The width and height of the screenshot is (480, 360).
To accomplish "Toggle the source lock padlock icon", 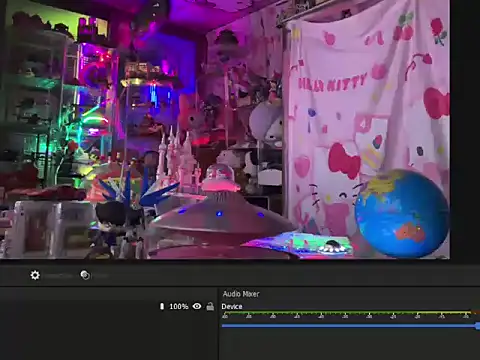I will pos(210,306).
